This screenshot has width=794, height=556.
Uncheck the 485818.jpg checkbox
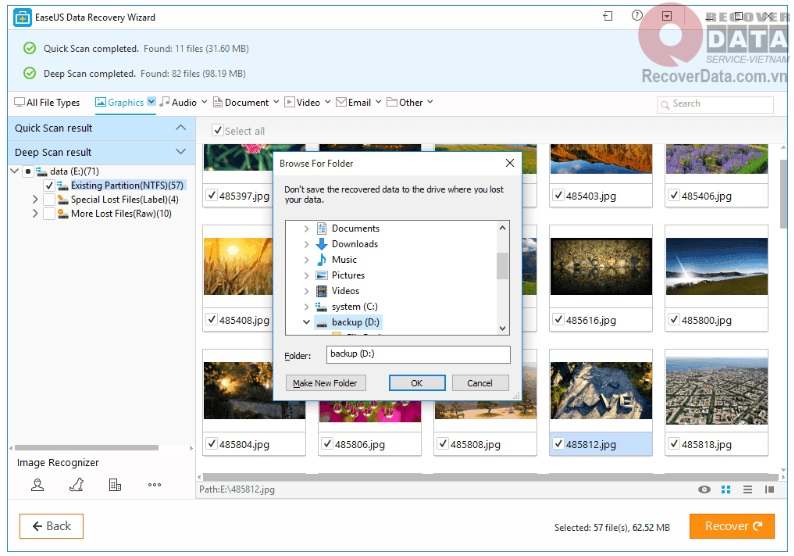(x=673, y=444)
